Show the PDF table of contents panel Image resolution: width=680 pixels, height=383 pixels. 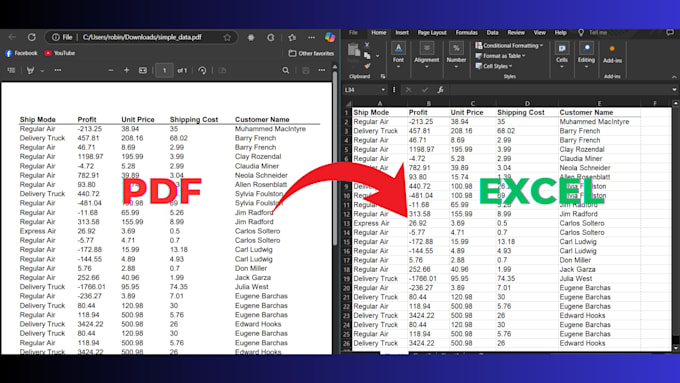[11, 70]
